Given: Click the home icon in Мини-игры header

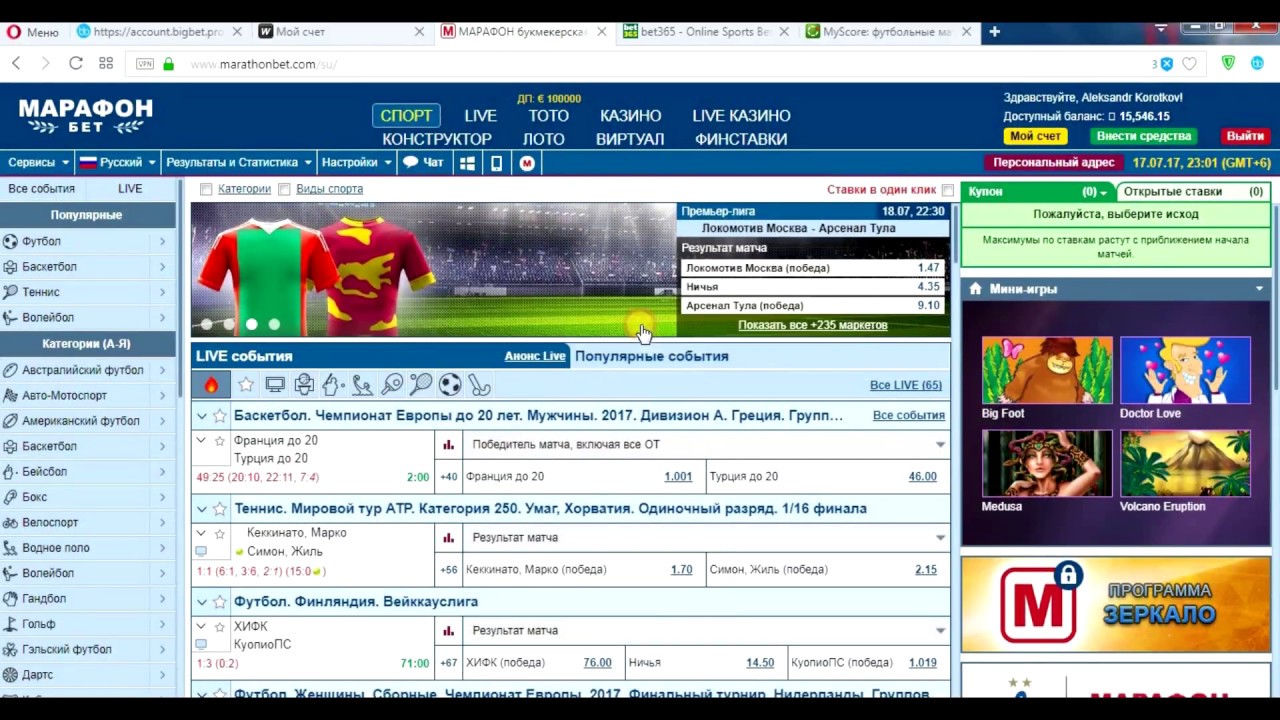Looking at the screenshot, I should pyautogui.click(x=976, y=289).
